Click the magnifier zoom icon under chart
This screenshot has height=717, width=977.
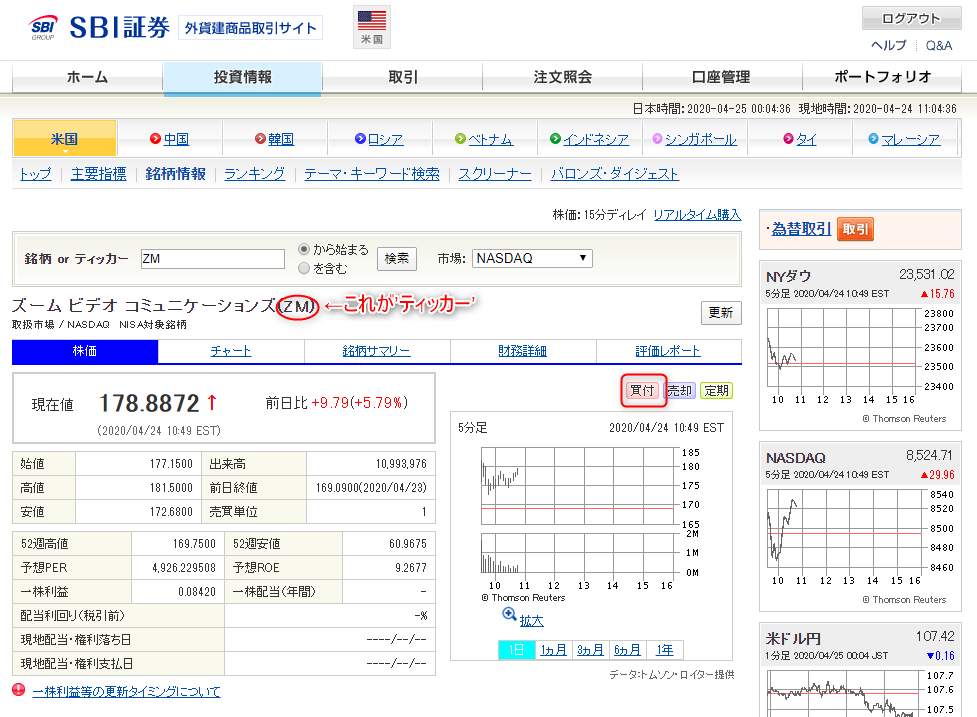(509, 615)
